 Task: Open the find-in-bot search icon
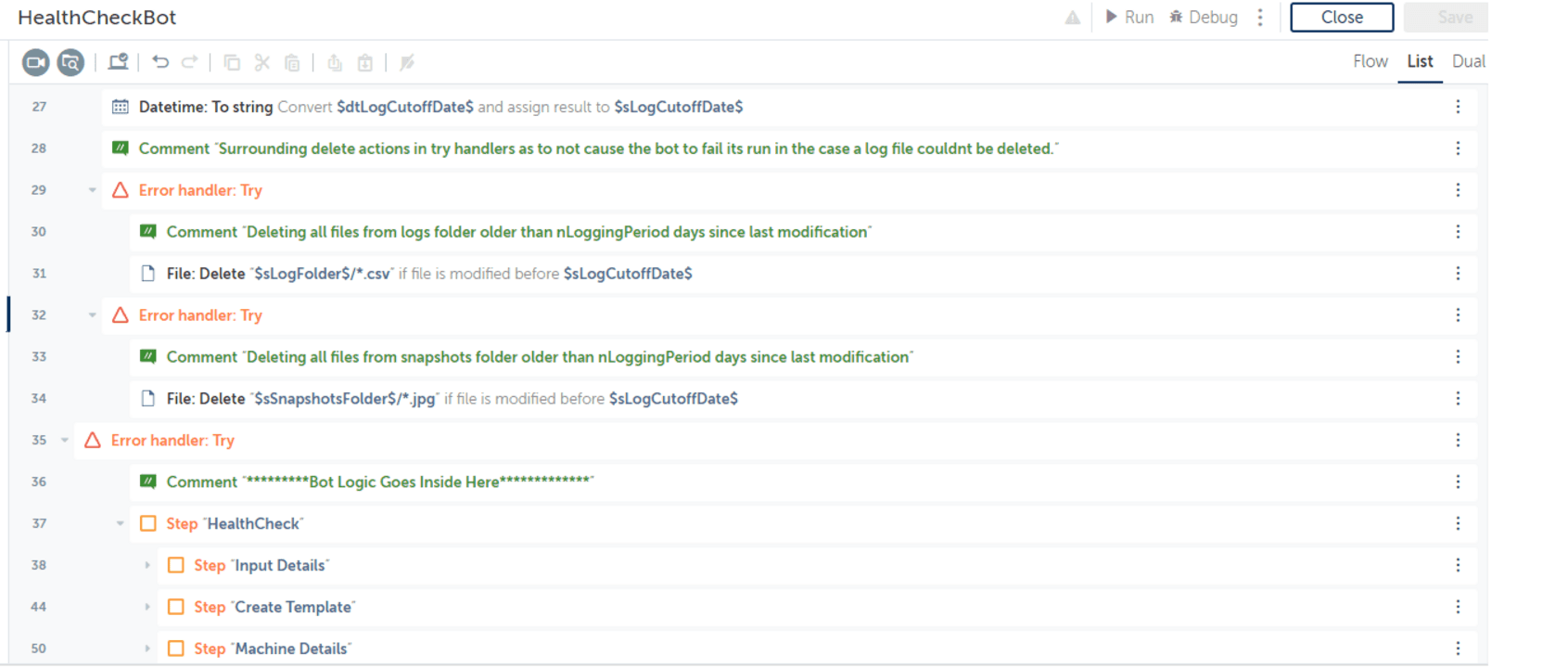(70, 62)
